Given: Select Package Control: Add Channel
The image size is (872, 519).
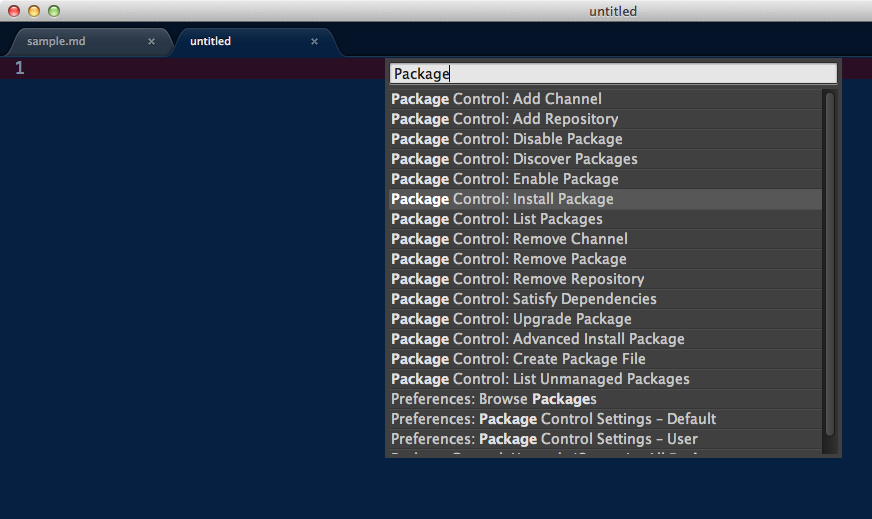Looking at the screenshot, I should click(605, 99).
